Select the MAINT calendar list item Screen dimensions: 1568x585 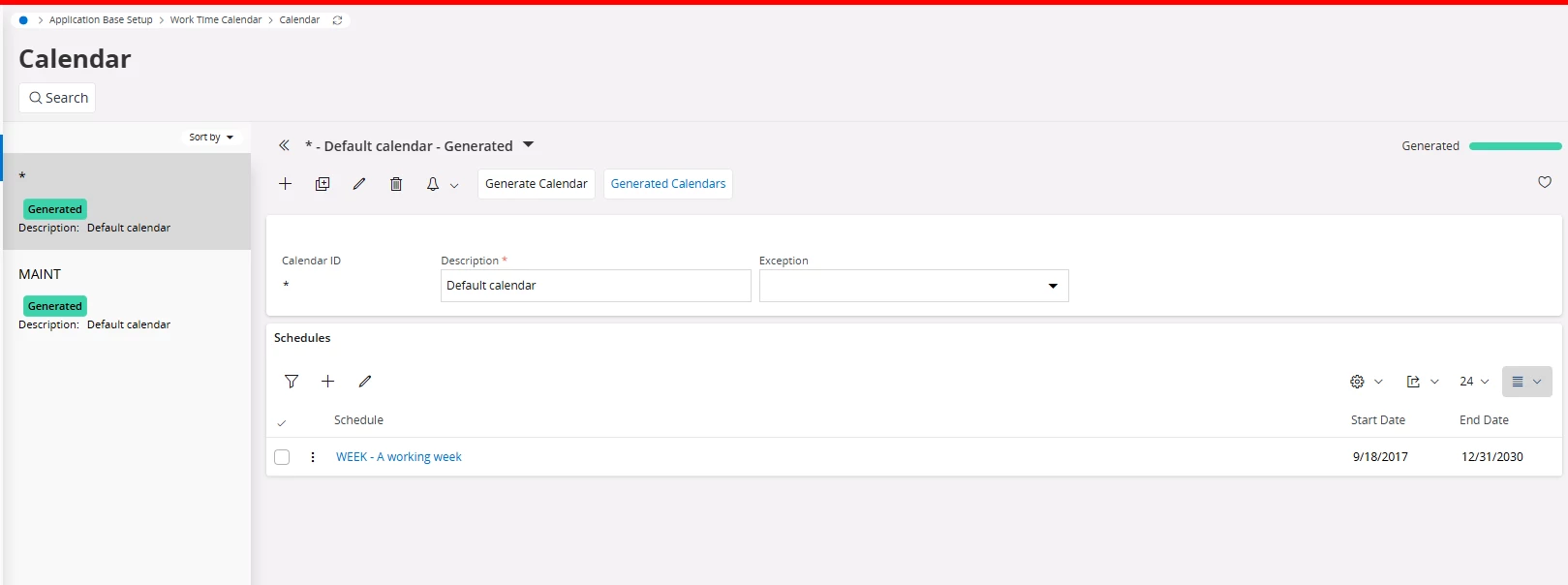[127, 298]
